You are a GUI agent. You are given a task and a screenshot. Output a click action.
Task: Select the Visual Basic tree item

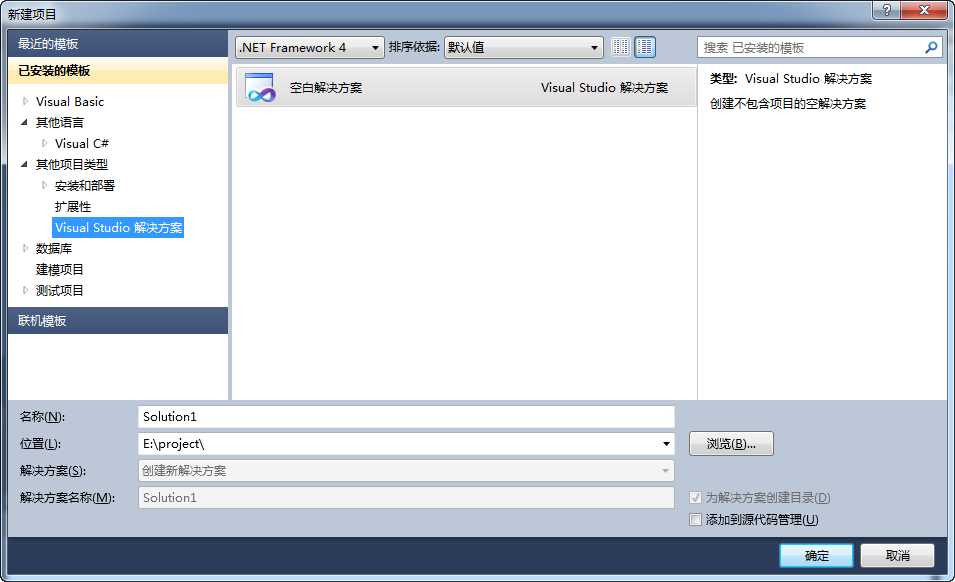(69, 102)
